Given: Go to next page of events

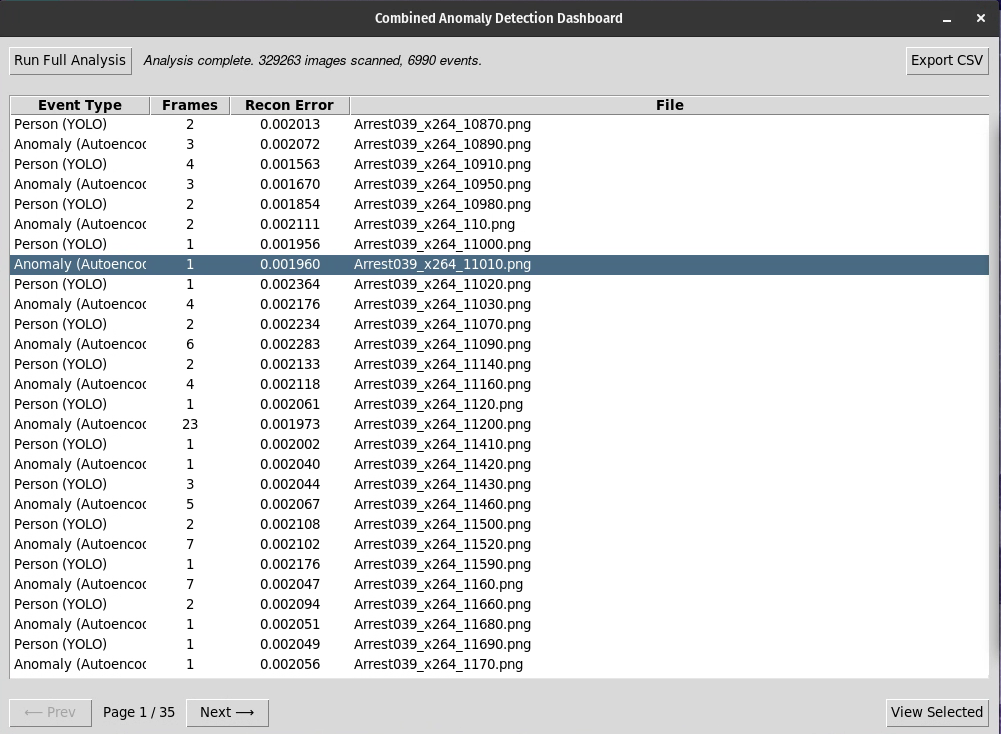Looking at the screenshot, I should [x=227, y=712].
